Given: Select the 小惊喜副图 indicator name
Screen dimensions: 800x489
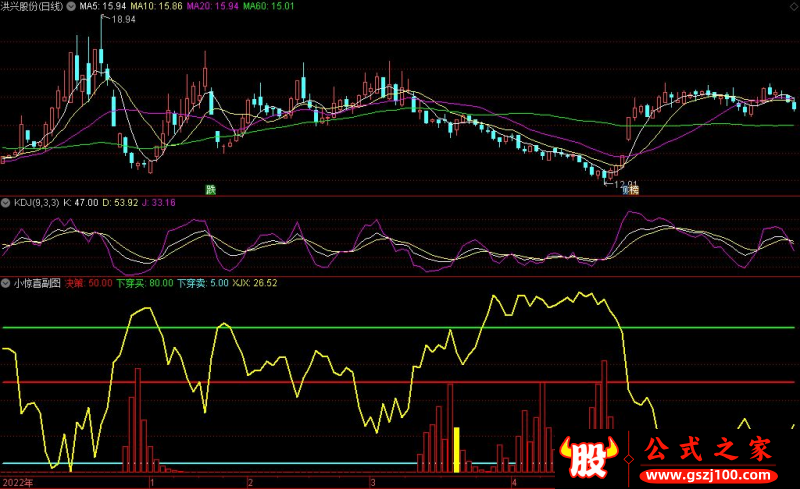Looking at the screenshot, I should pos(37,283).
